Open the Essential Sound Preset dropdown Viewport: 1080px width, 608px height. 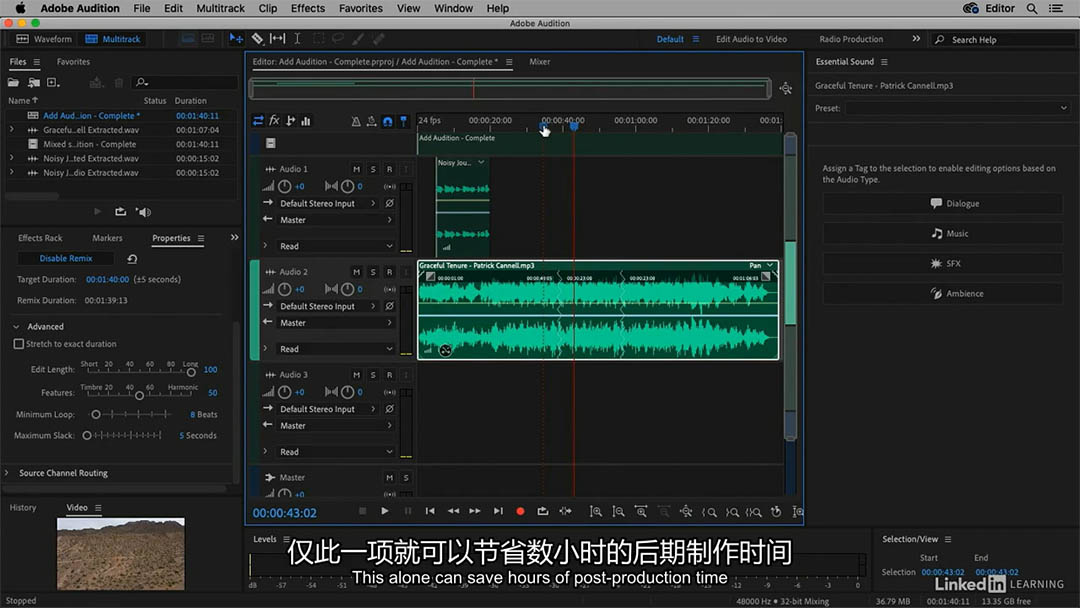pyautogui.click(x=958, y=108)
